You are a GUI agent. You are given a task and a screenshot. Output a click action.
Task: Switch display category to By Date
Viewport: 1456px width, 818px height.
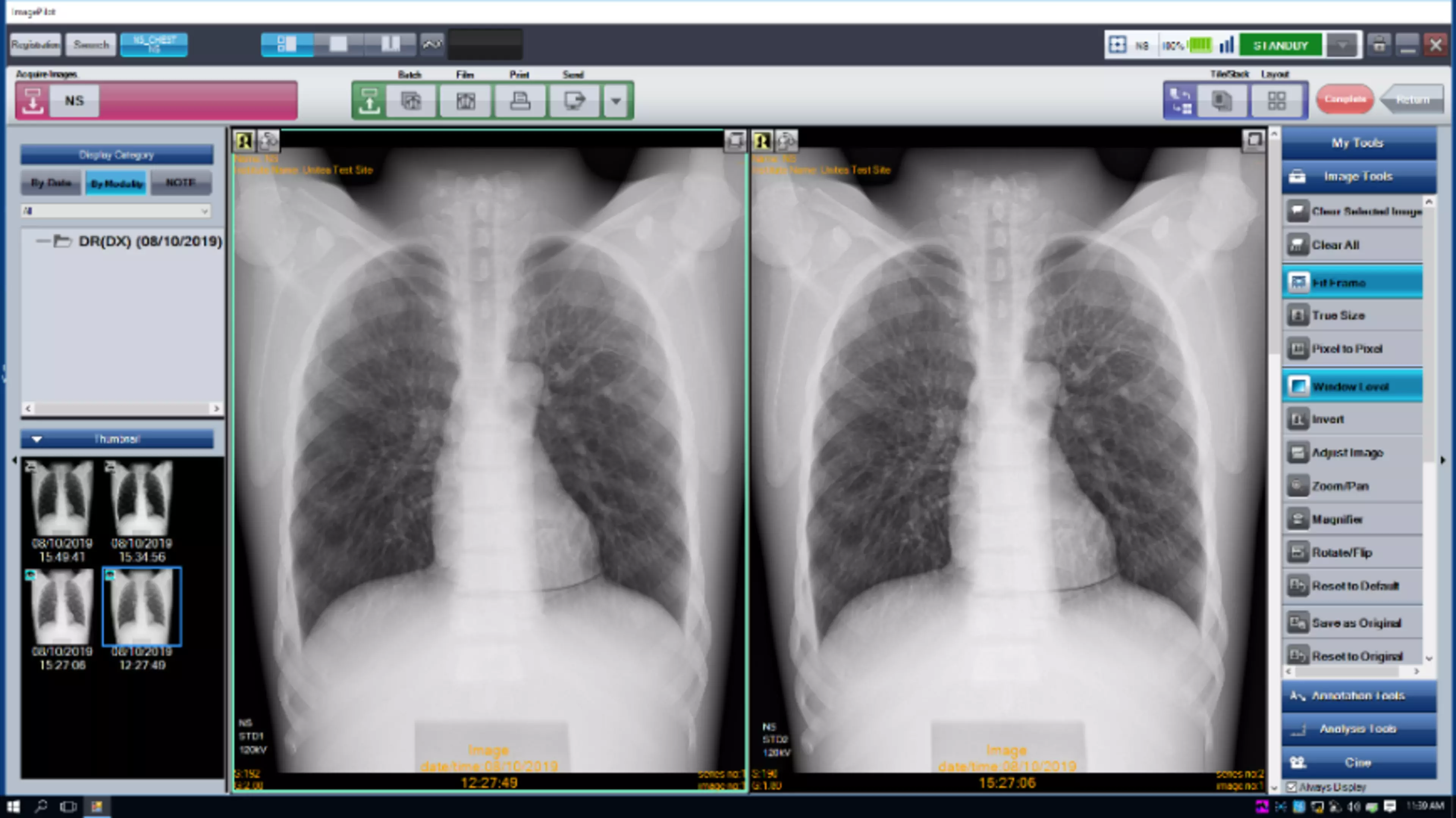[51, 183]
